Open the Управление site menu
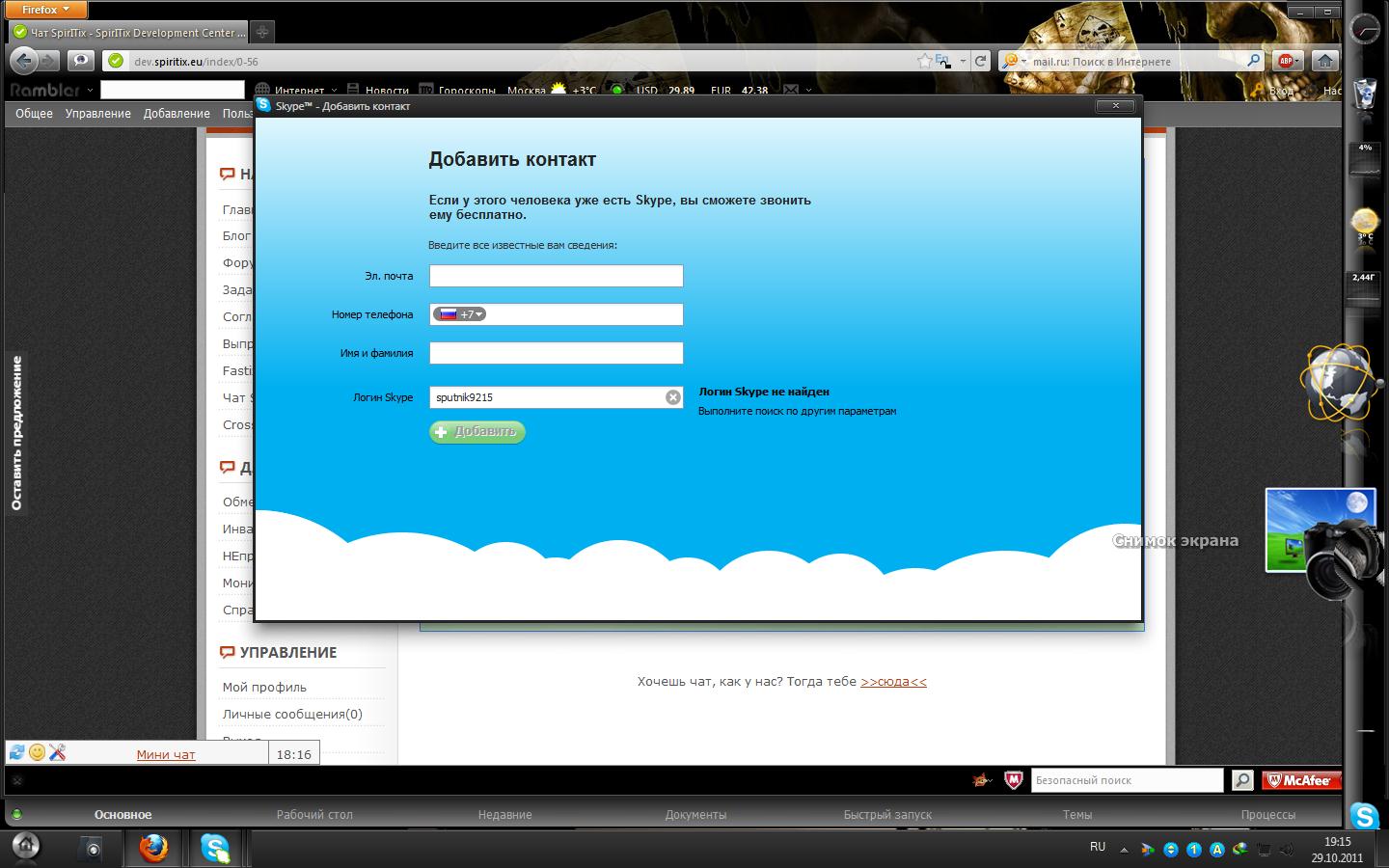 (98, 114)
